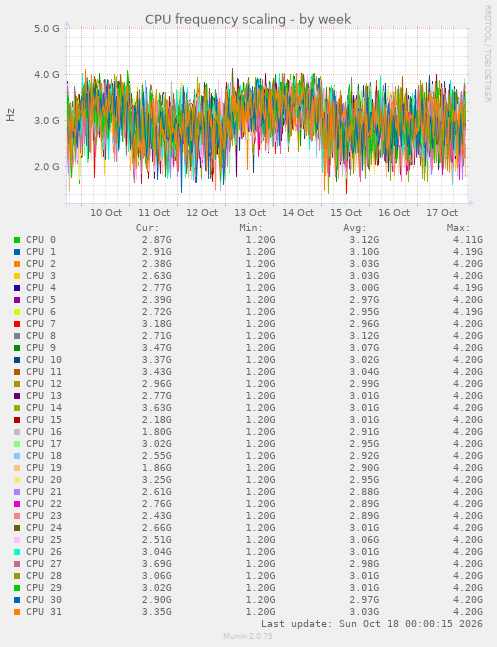This screenshot has height=647, width=497.
Task: Click the CPU 1 blue legend swatch
Action: [17, 252]
